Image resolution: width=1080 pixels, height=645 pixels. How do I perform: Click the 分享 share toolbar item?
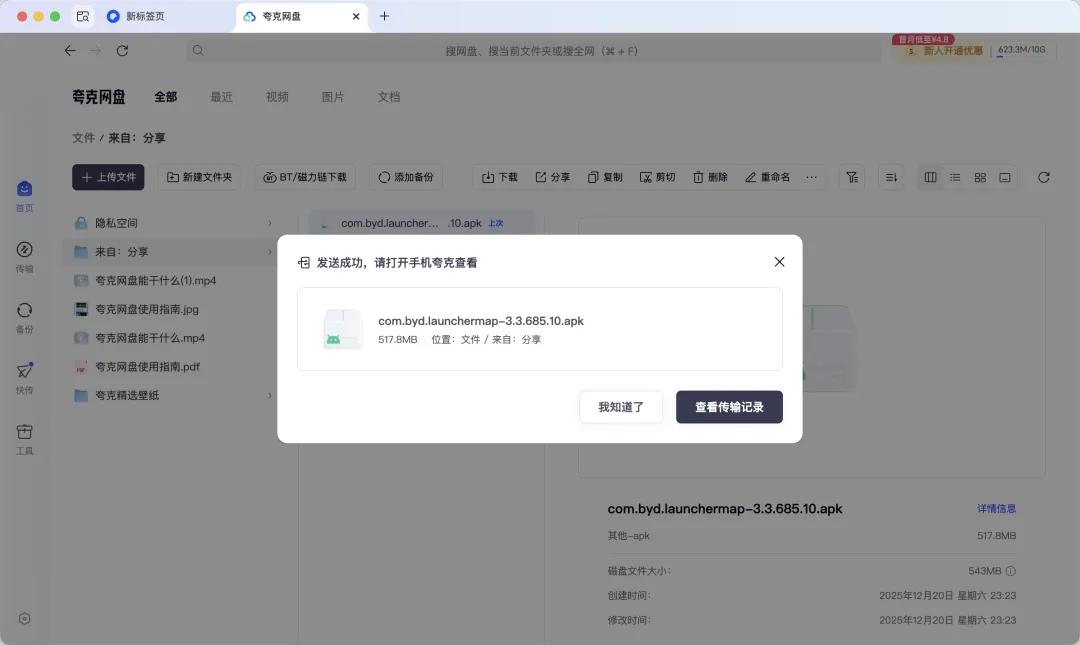tap(552, 177)
